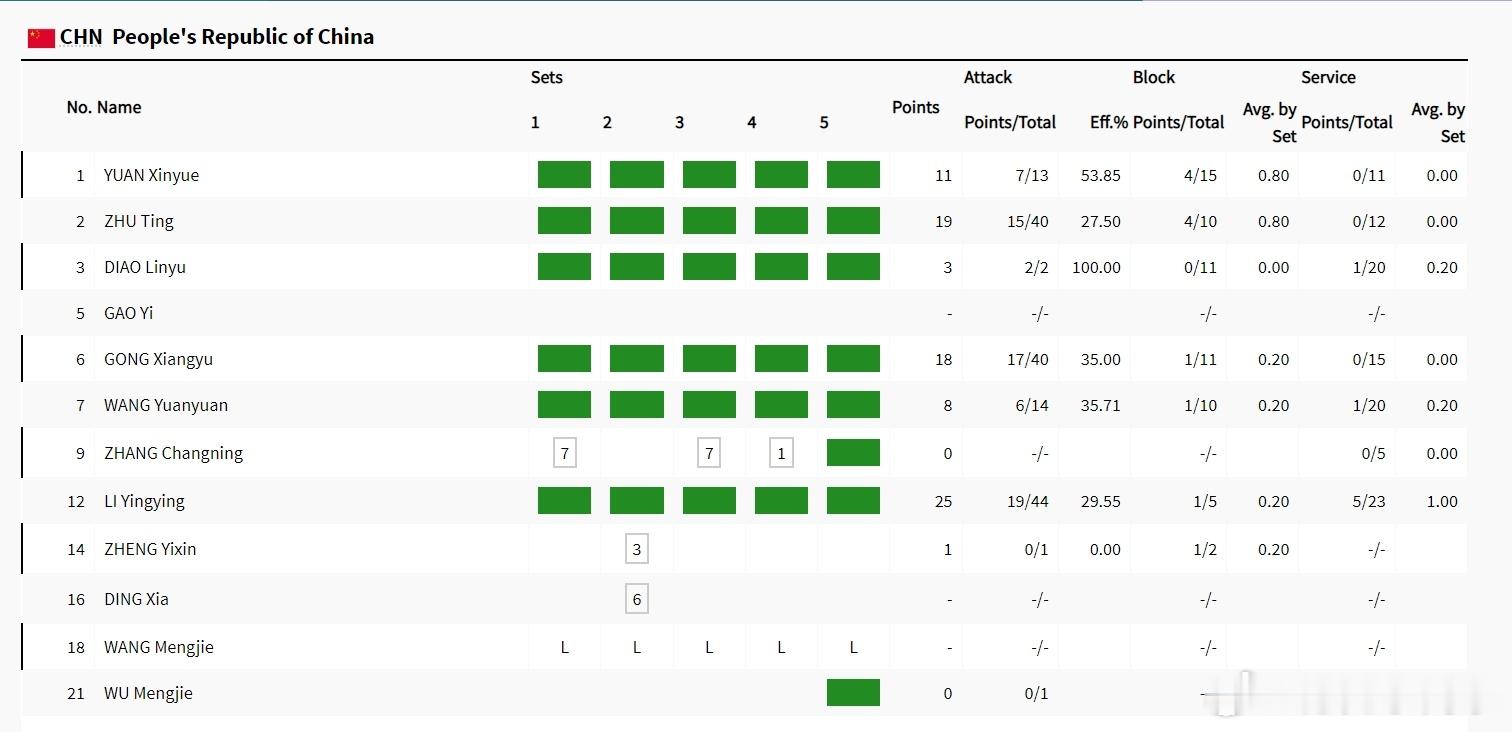Select player name WANG Yuanyuan

[166, 405]
